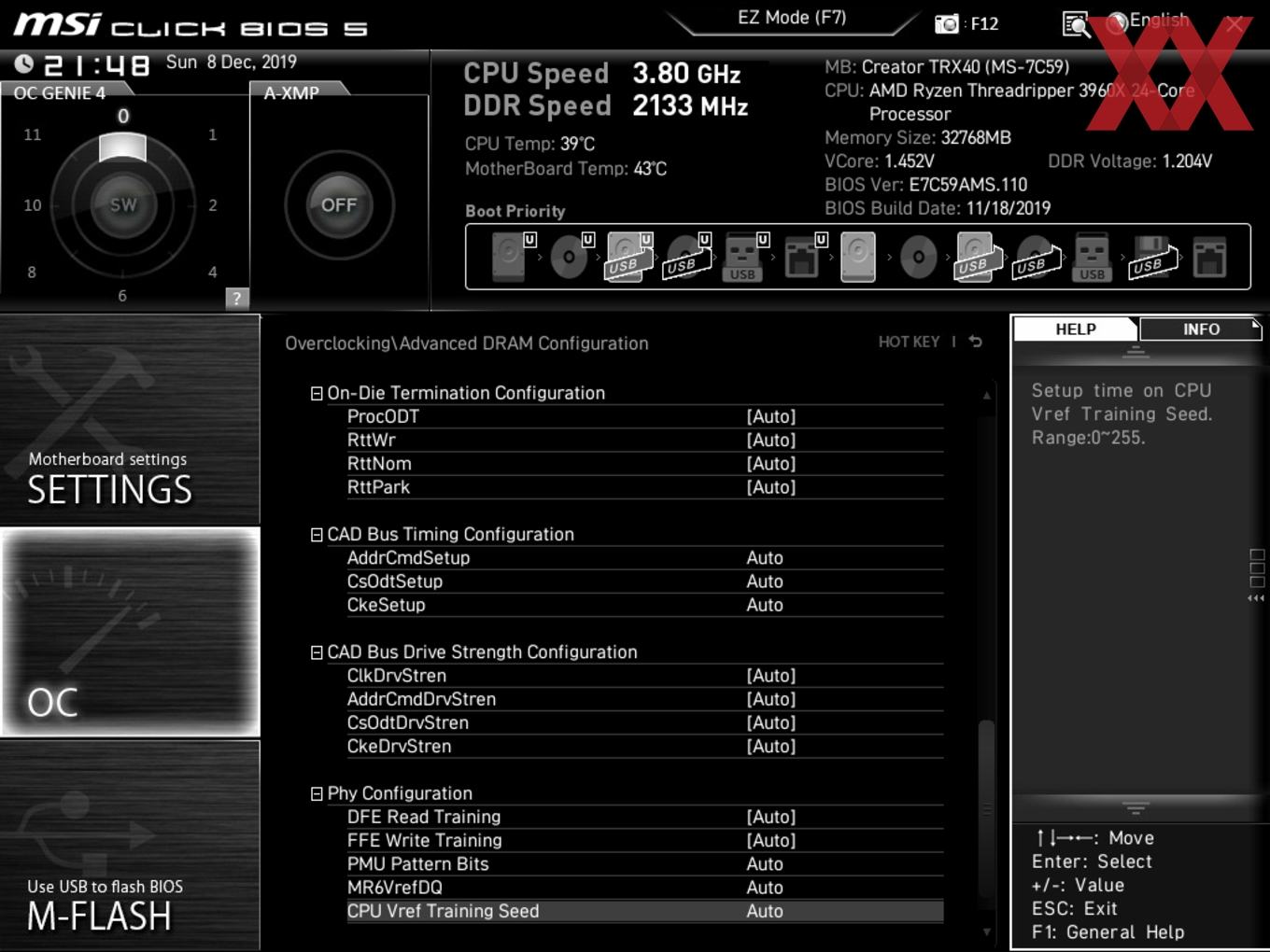
Task: Select the UEFI USB key boot icon
Action: tap(745, 257)
